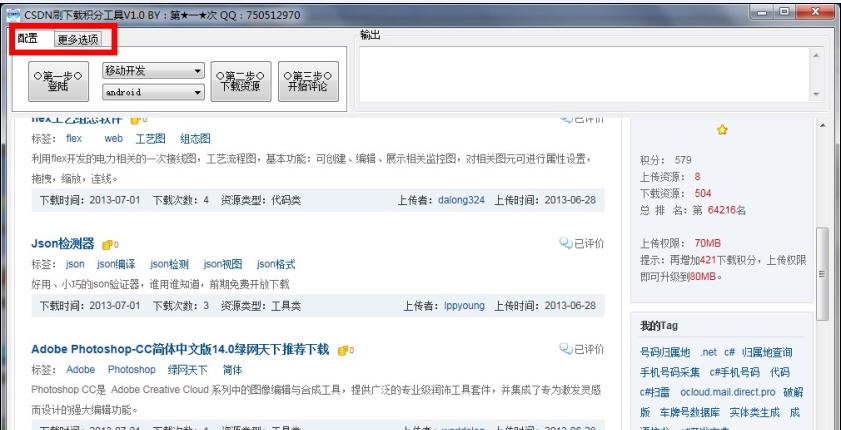
Task: Click the json检测 tag
Action: (x=169, y=264)
